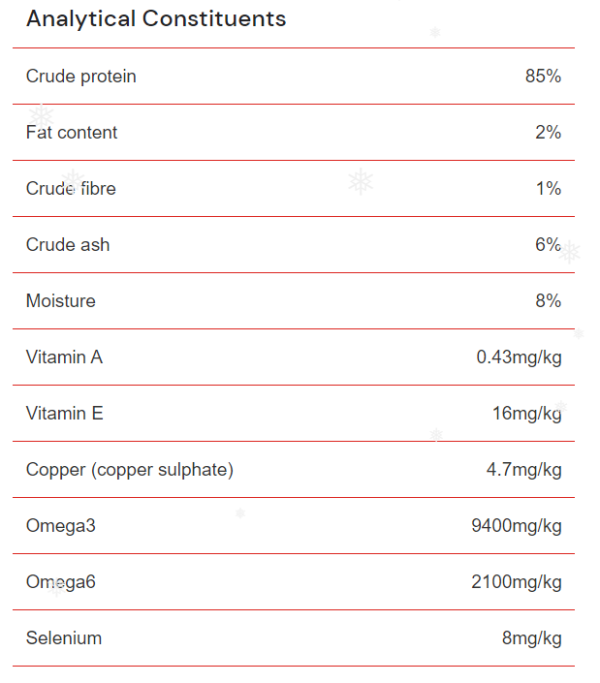
Task: Click the 8mg/kg Selenium value
Action: click(532, 639)
